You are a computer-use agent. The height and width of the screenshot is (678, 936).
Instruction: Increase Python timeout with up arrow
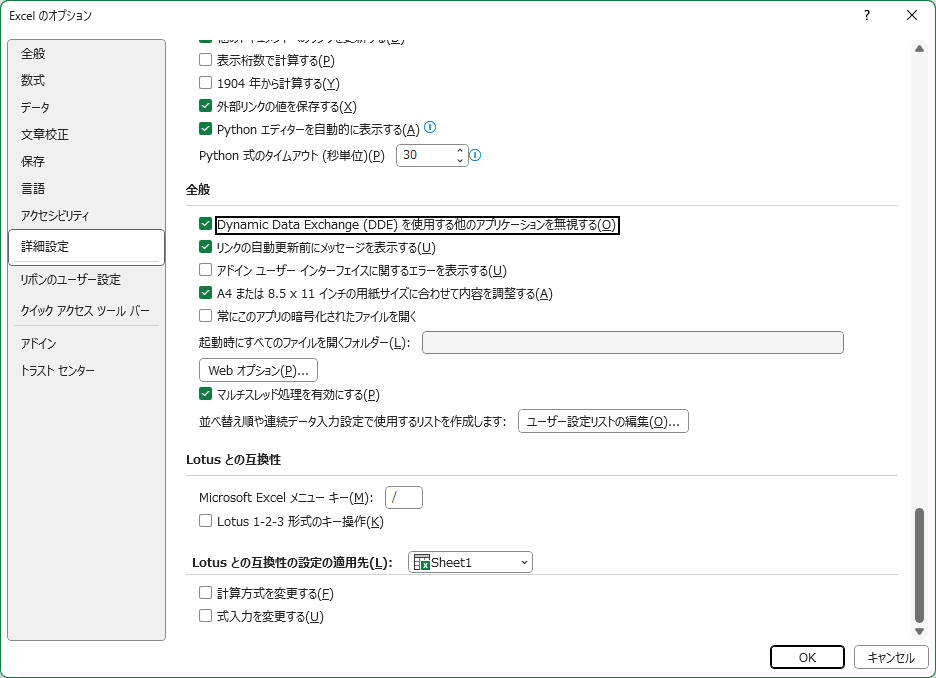click(x=460, y=150)
